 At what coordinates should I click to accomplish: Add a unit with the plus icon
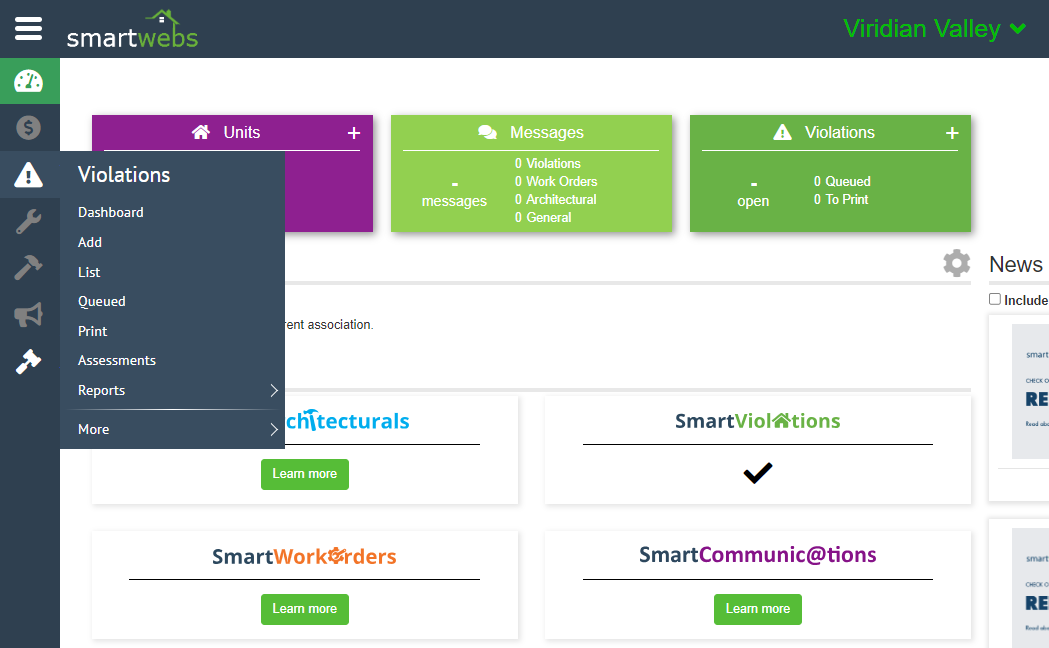(354, 133)
